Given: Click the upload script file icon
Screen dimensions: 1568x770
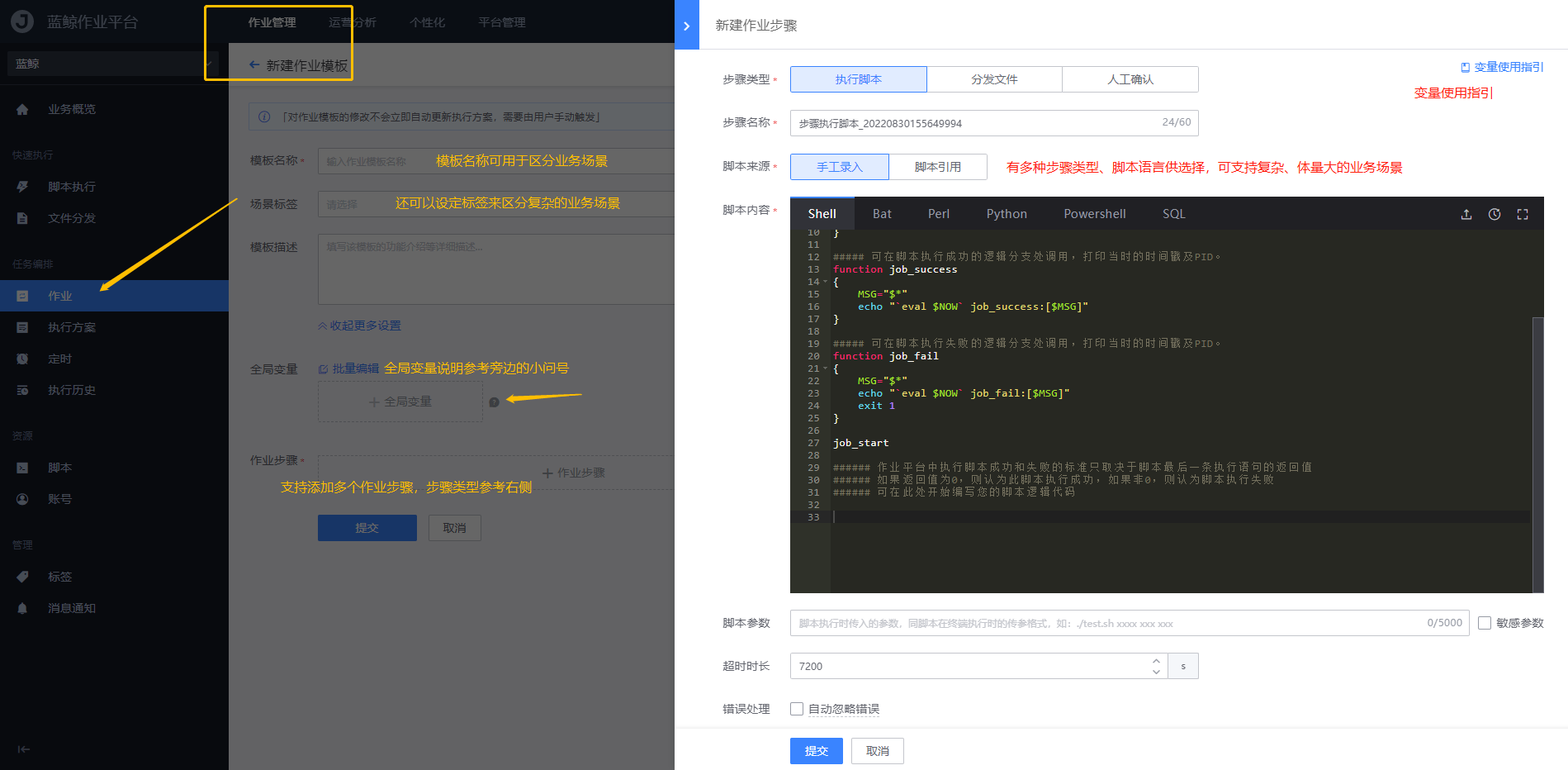Looking at the screenshot, I should [x=1466, y=214].
